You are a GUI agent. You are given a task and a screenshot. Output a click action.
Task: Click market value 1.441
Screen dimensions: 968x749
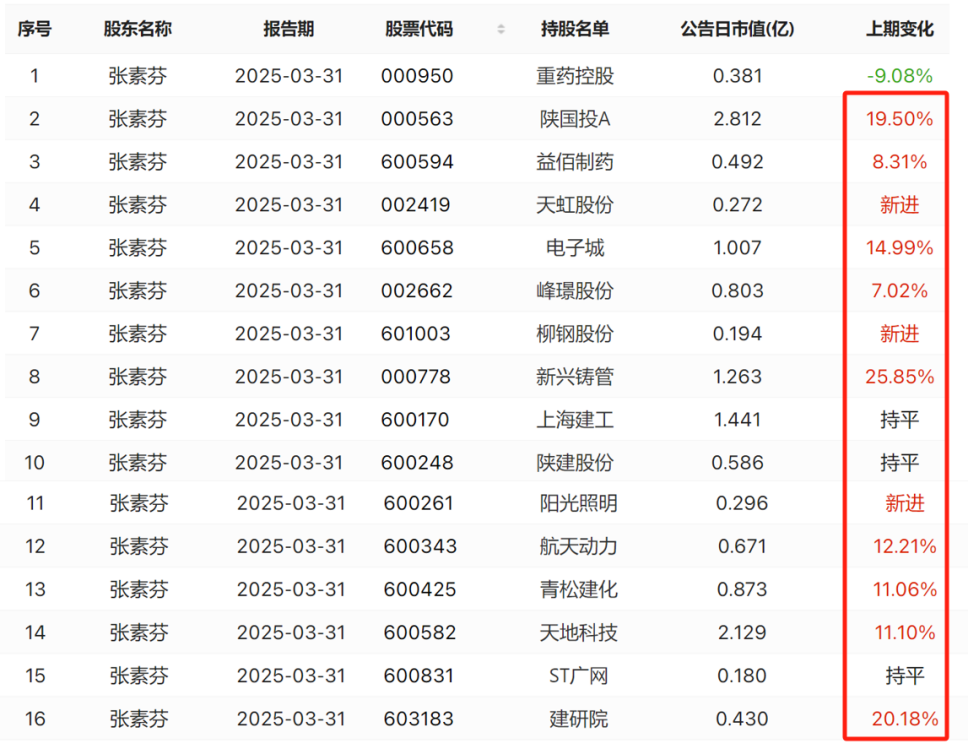(737, 420)
